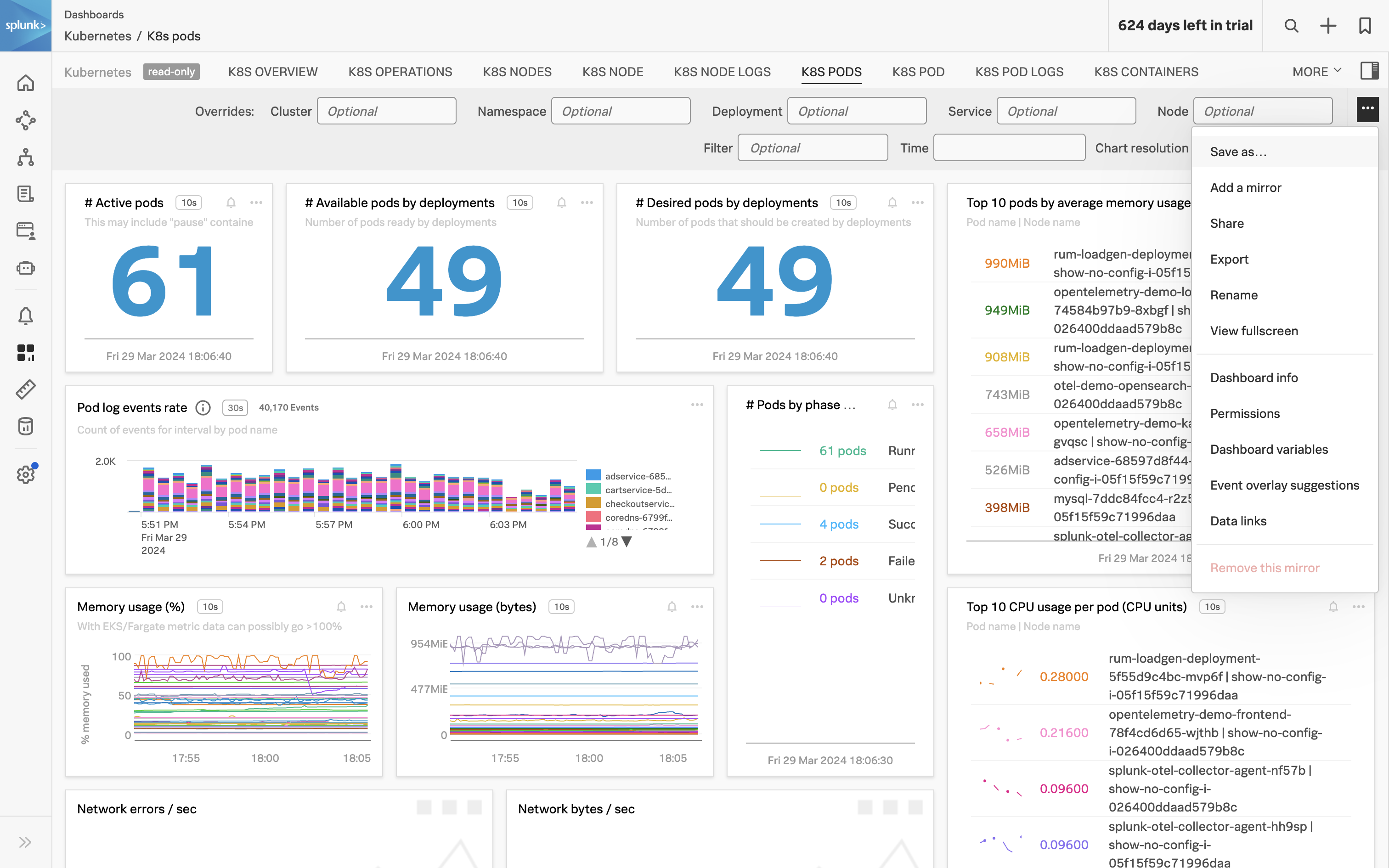This screenshot has width=1389, height=868.
Task: Click bell on Pods by phase chart
Action: click(892, 405)
